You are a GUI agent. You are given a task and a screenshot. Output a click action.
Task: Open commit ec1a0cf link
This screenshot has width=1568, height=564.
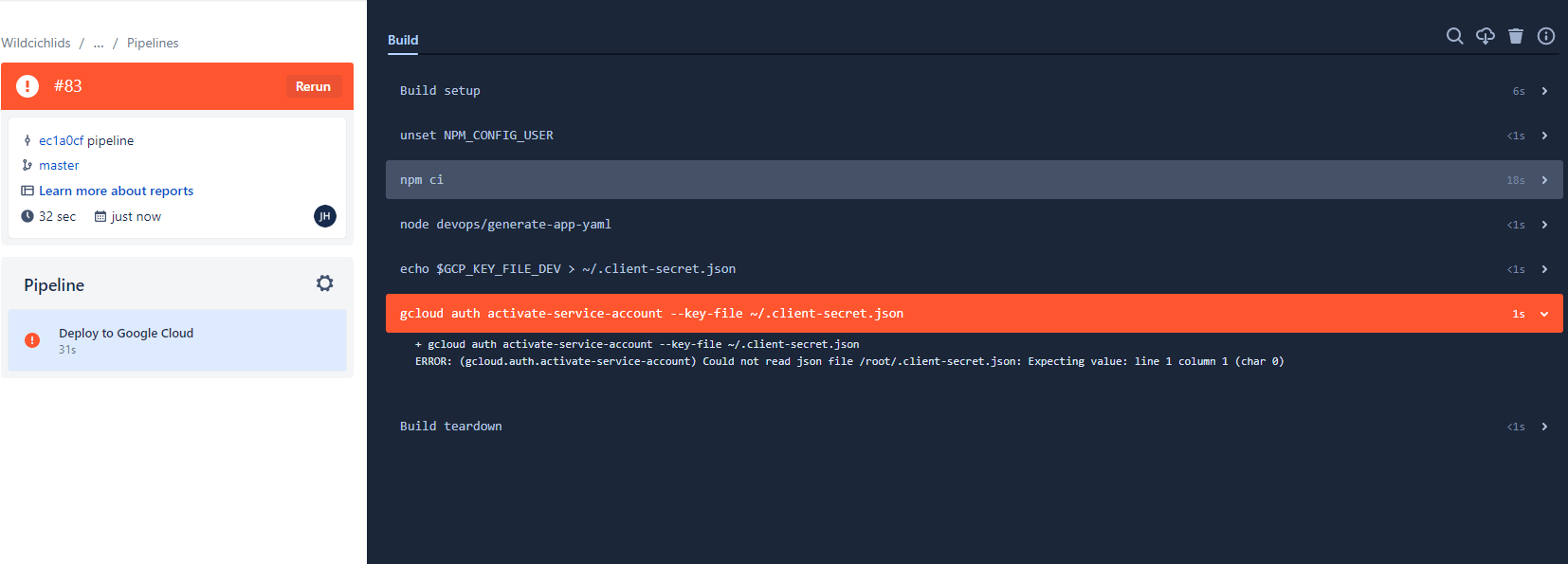pos(61,140)
